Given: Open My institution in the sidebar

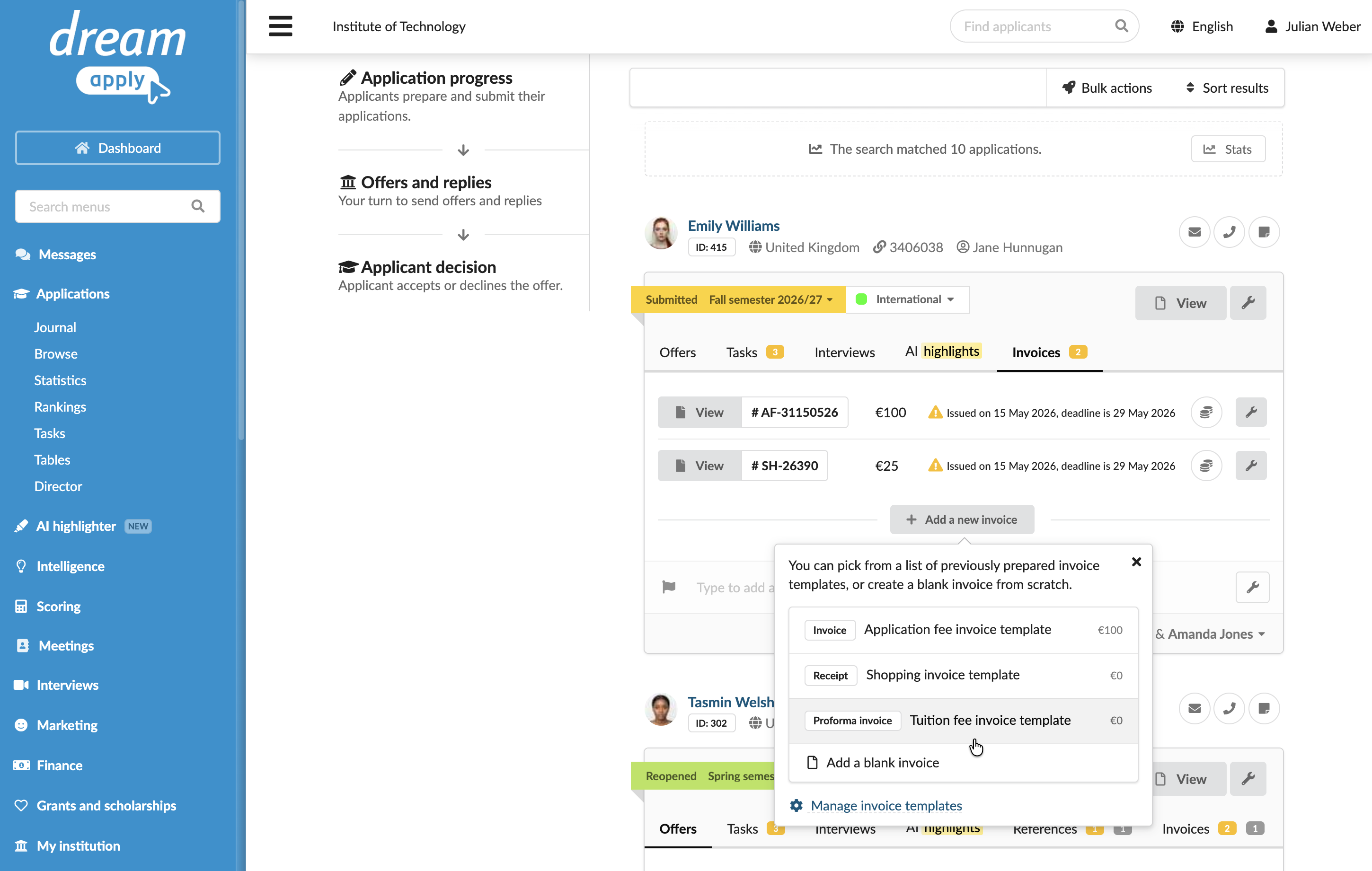Looking at the screenshot, I should [68, 846].
